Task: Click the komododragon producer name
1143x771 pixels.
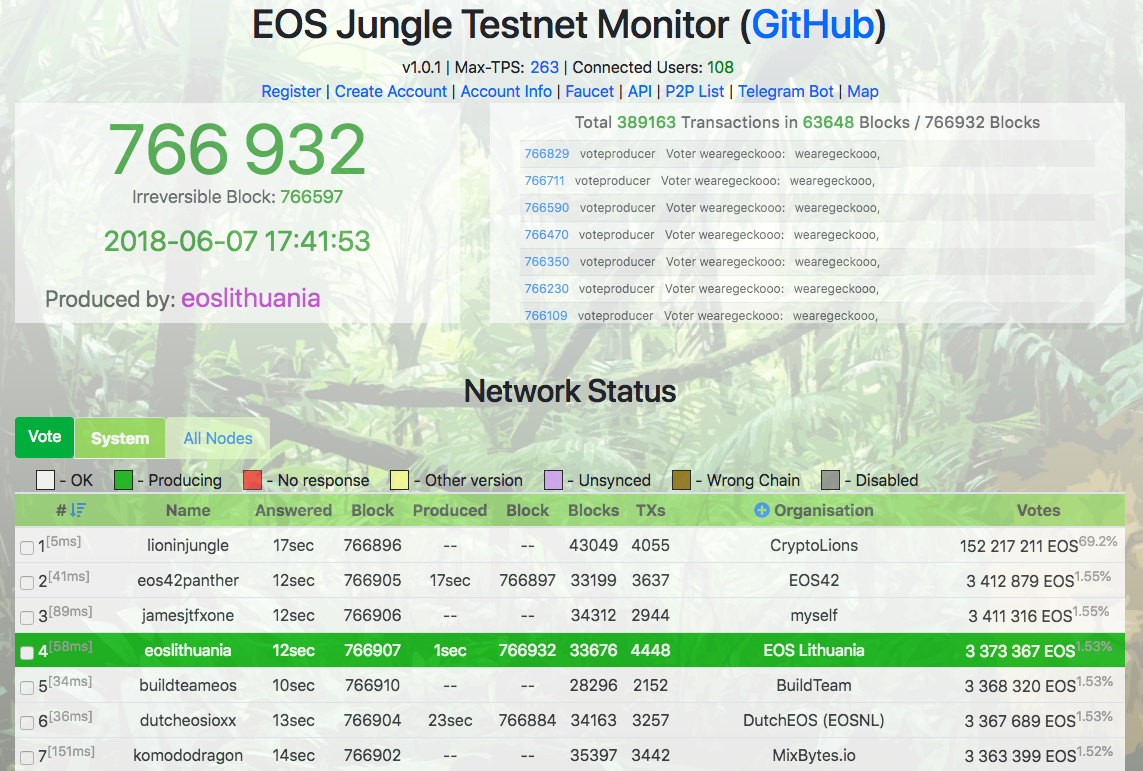Action: point(188,755)
